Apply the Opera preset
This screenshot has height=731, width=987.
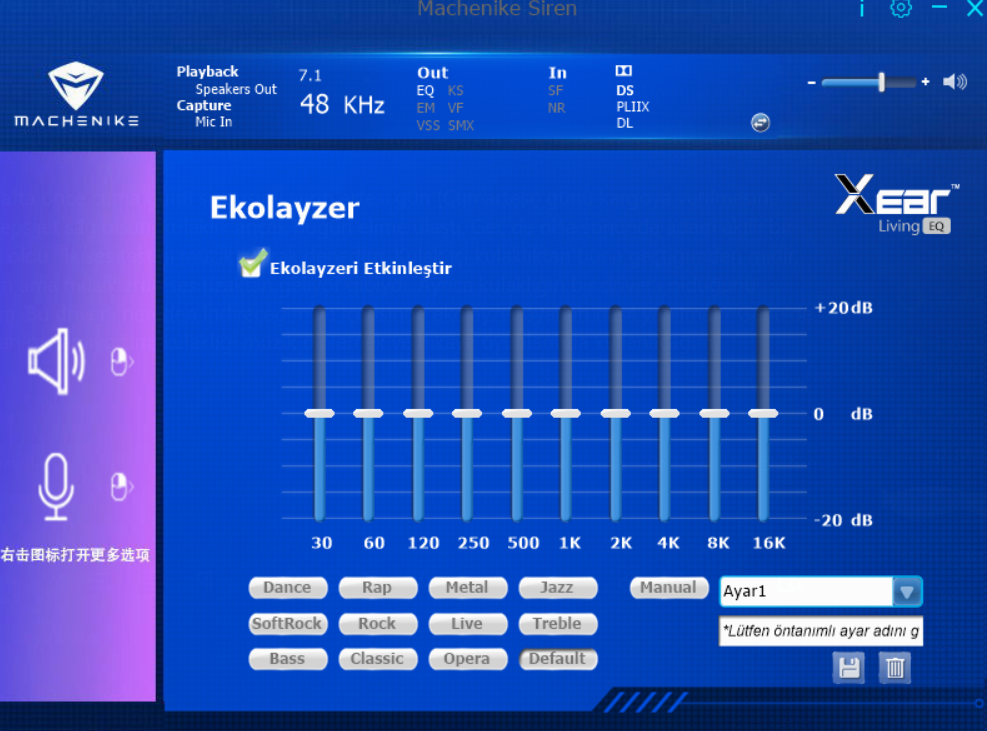(x=468, y=659)
